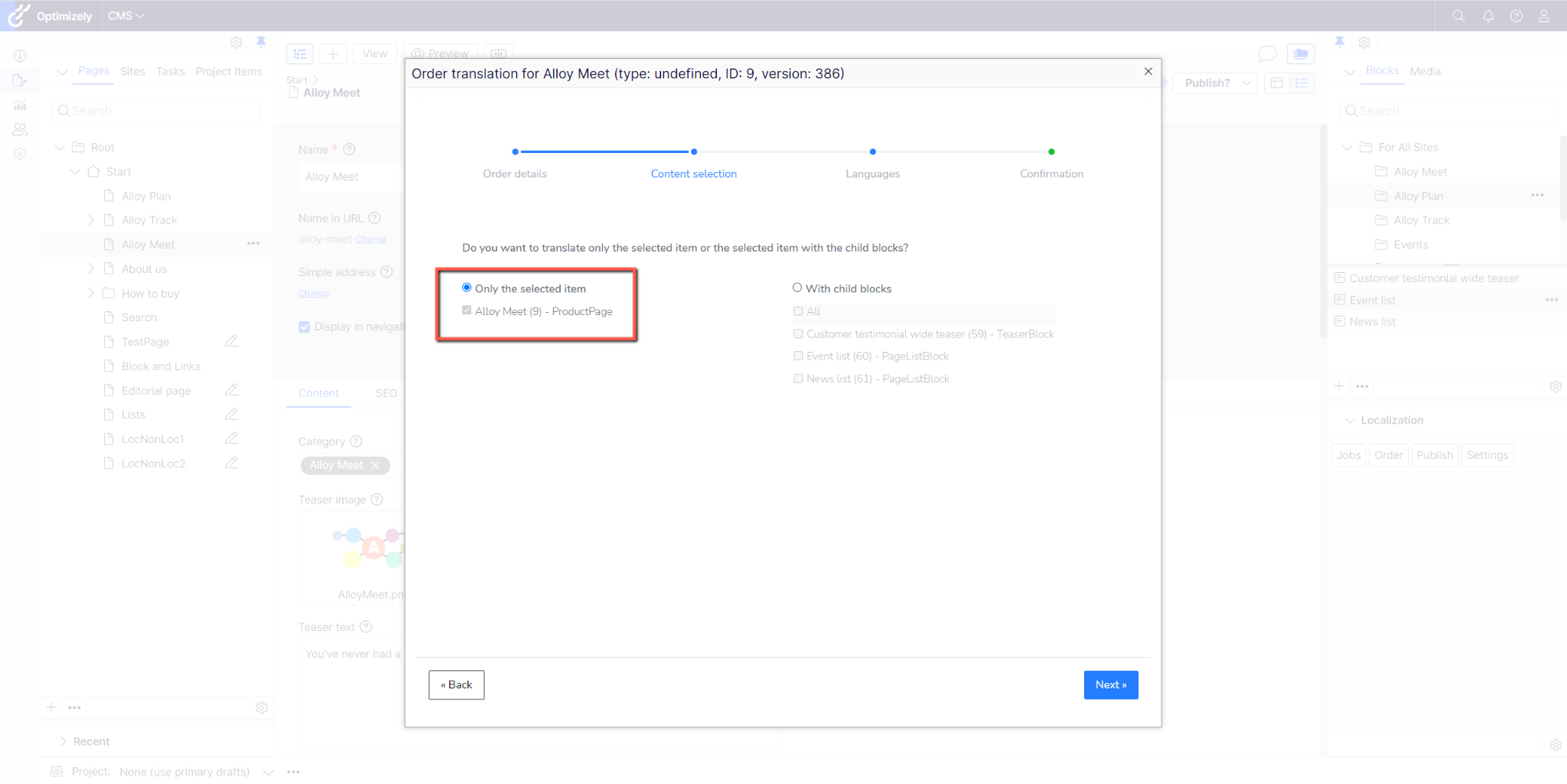Screen dimensions: 1567x784
Task: Open reports chart icon in left rail
Action: click(20, 105)
